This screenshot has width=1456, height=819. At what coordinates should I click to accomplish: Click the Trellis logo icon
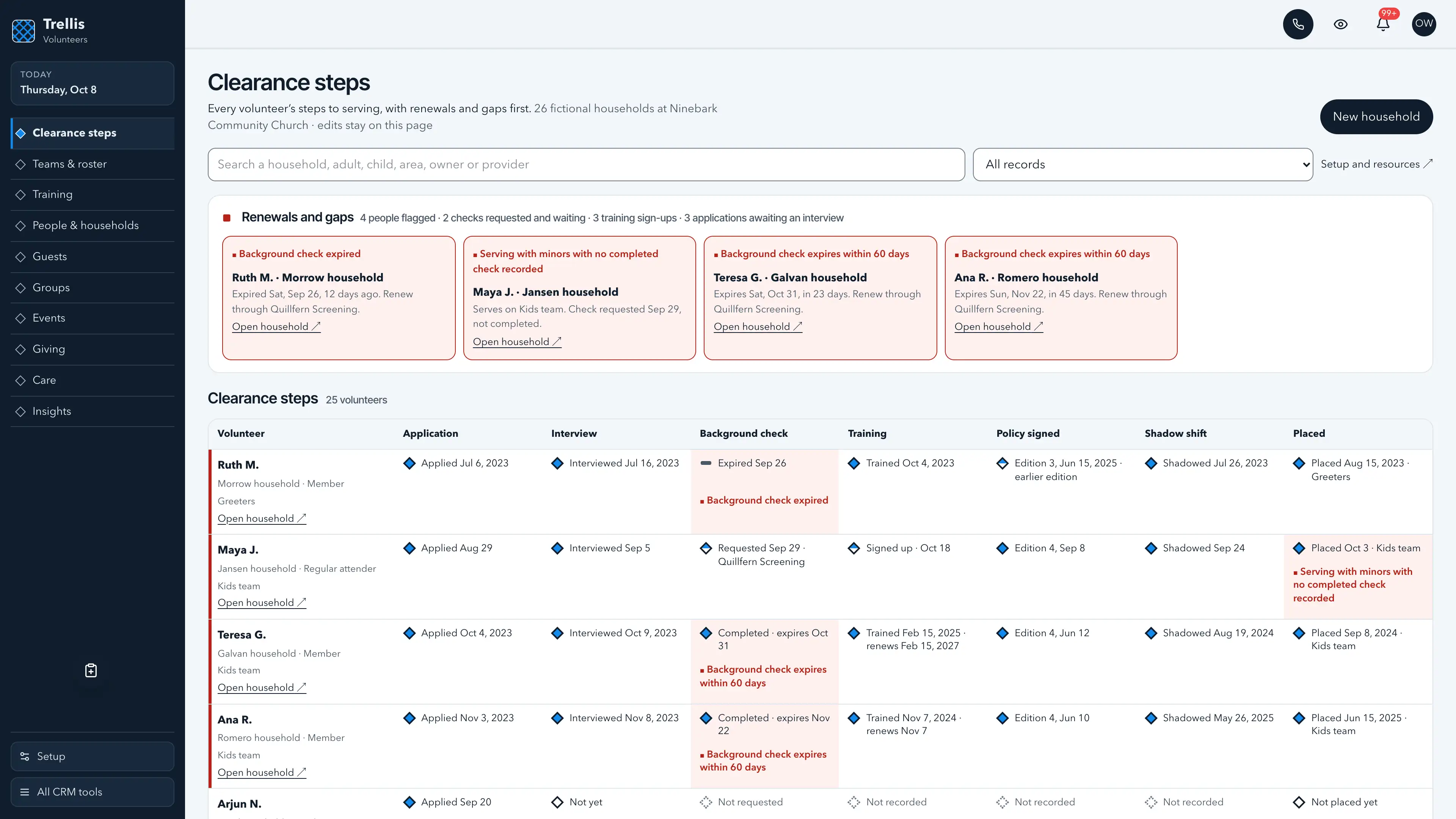click(x=23, y=30)
